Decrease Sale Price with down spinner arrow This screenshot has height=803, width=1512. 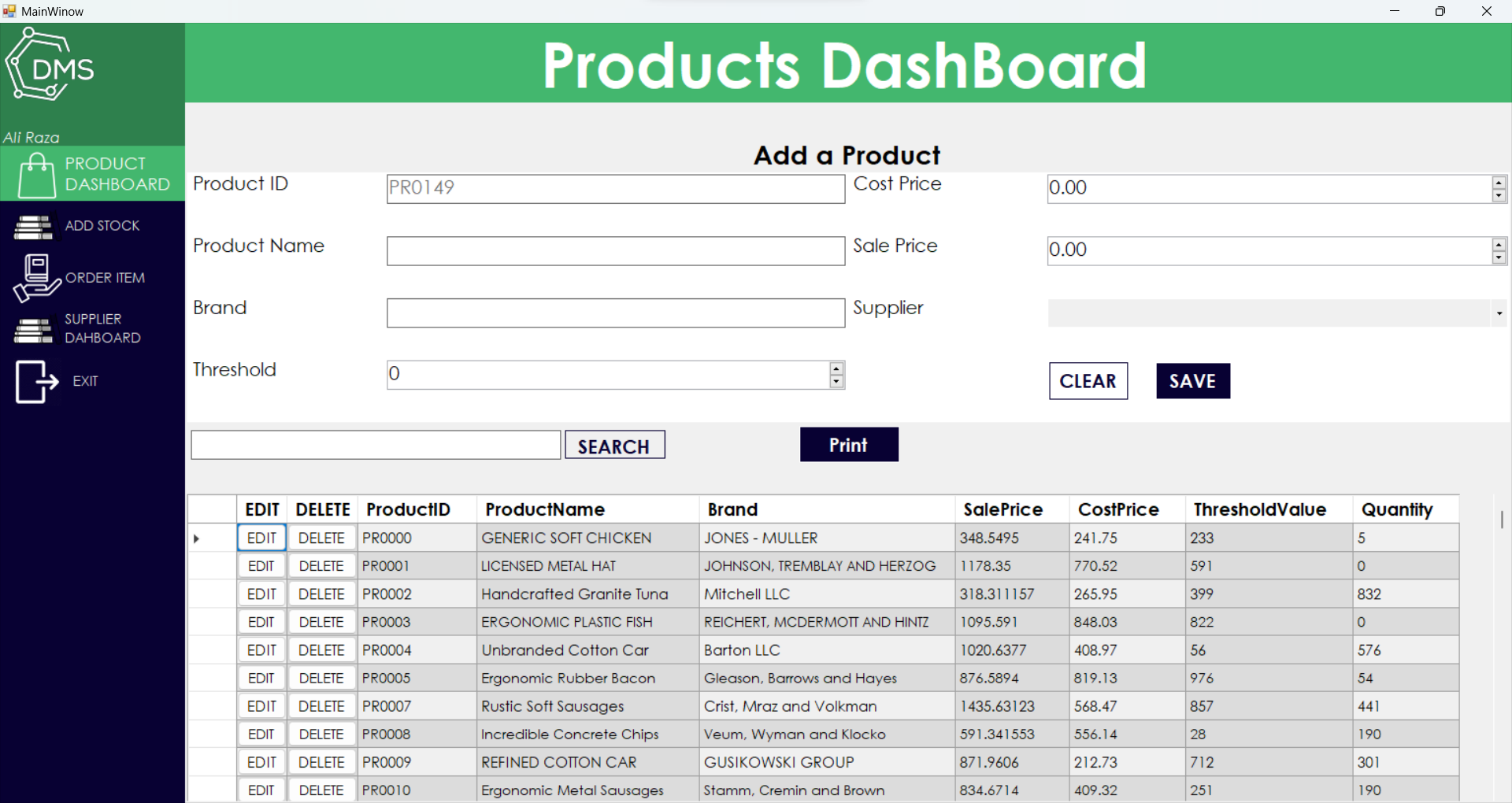click(1499, 257)
